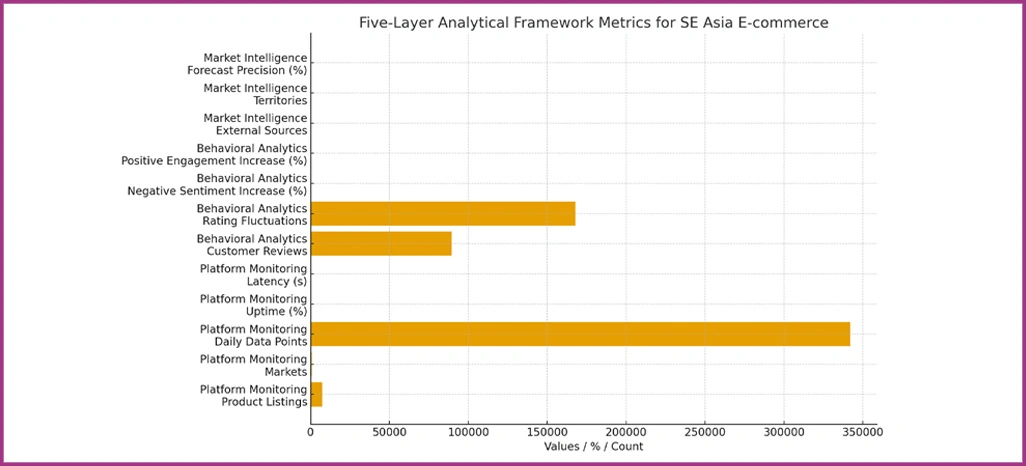
Task: Click the Rating Fluctuations bar
Action: [442, 214]
